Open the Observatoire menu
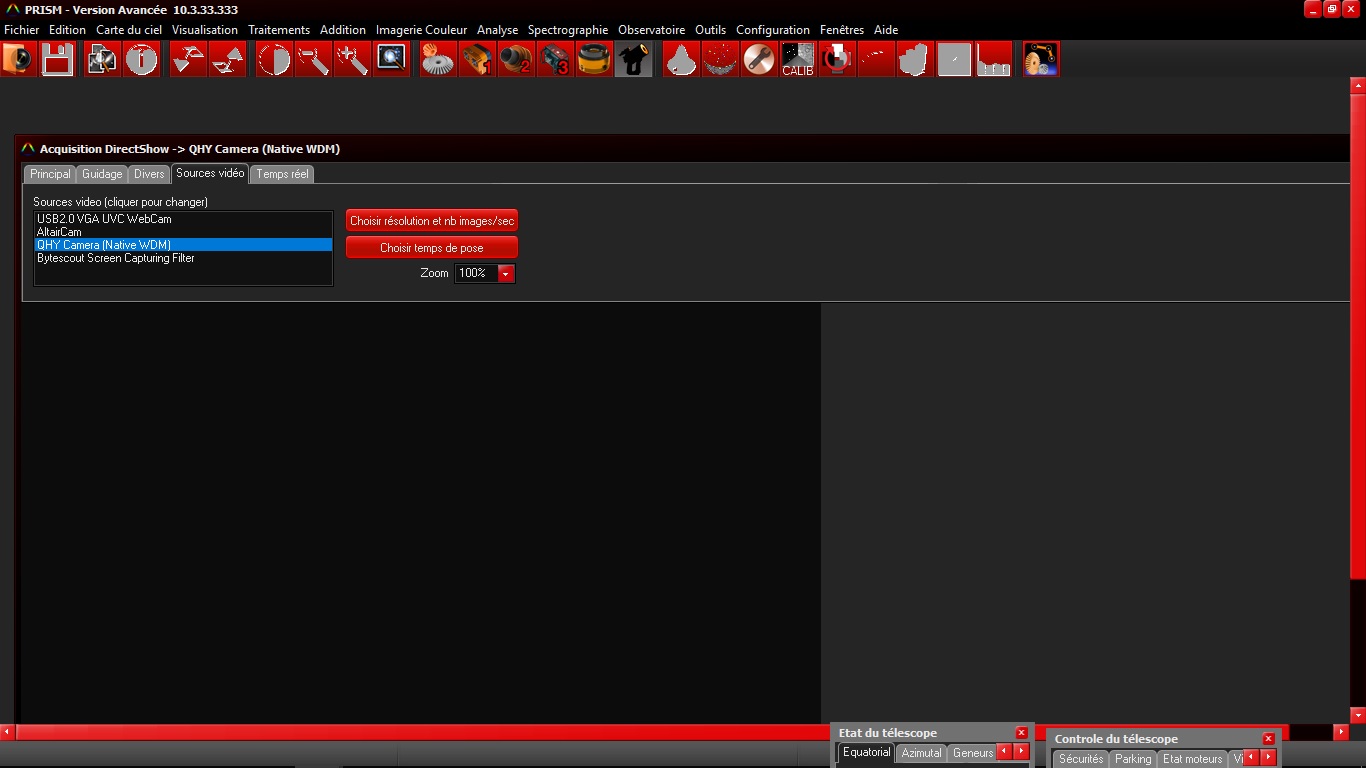The image size is (1366, 768). (651, 30)
